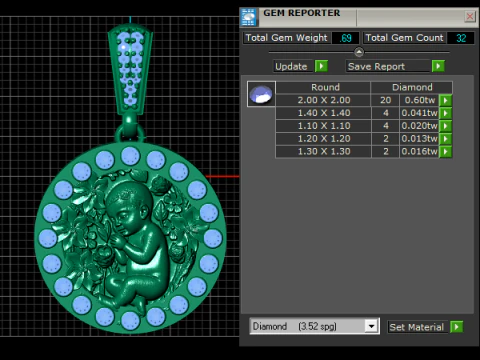Click the Total Gem Count value 32
Image resolution: width=480 pixels, height=360 pixels.
(461, 38)
